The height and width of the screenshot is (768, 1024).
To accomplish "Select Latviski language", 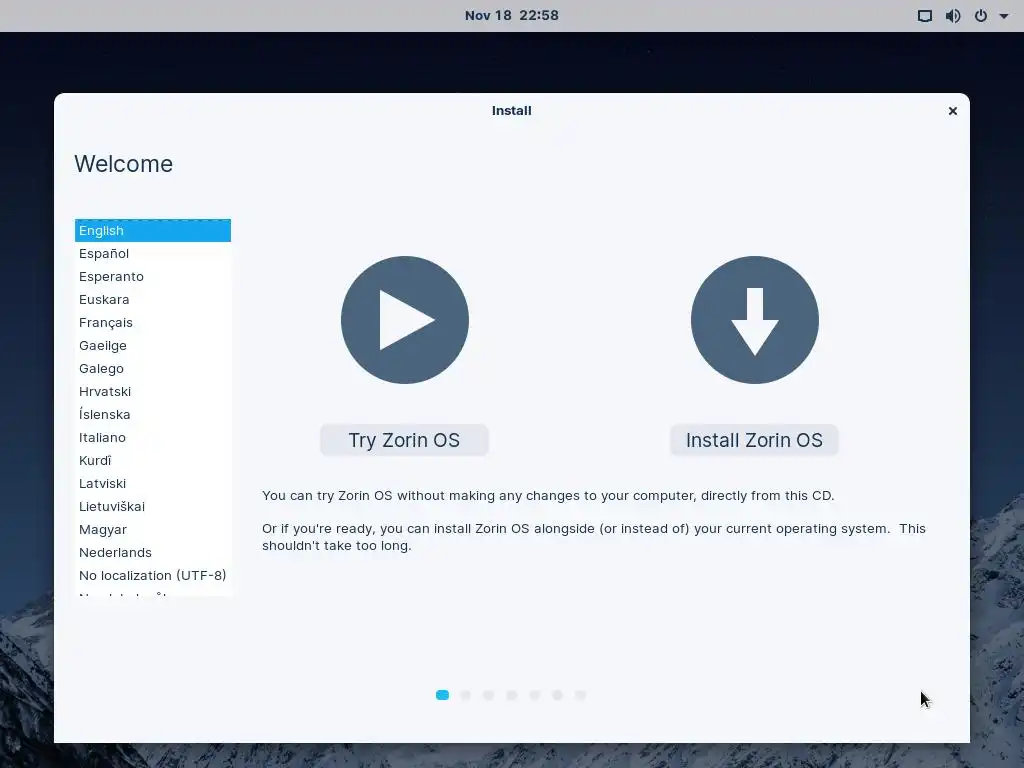I will tap(153, 483).
